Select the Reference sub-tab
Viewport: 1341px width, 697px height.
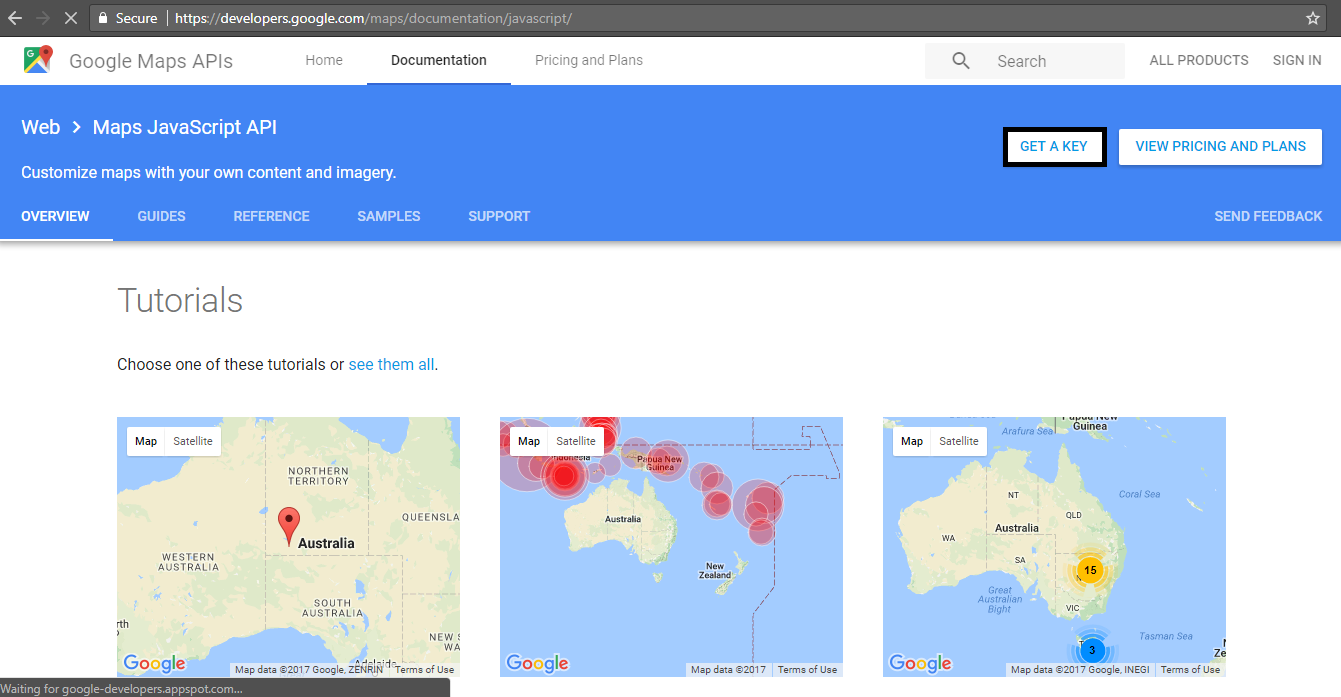[x=272, y=216]
